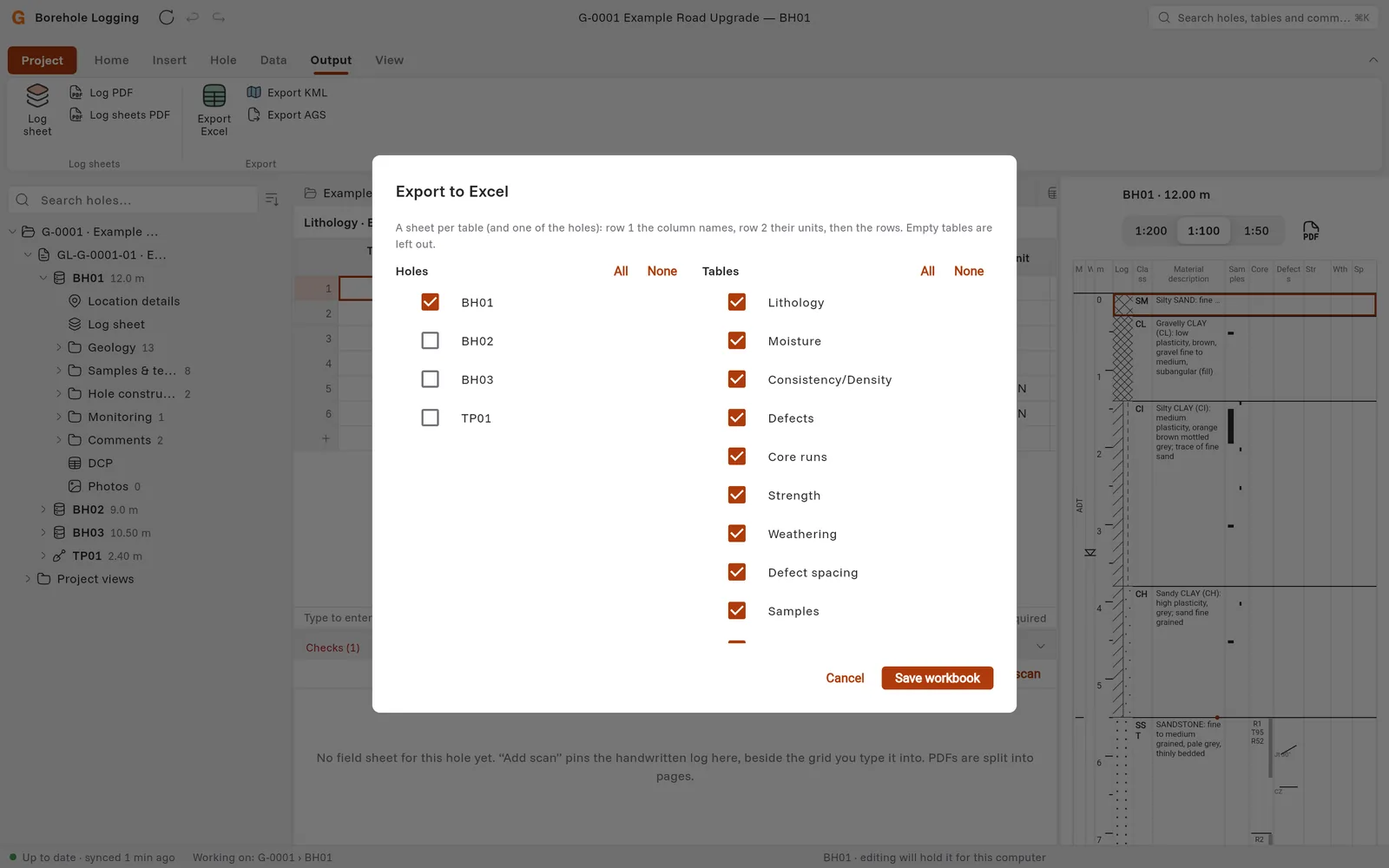Screen dimensions: 1389x868
Task: Click the DCP table icon
Action: (x=75, y=463)
